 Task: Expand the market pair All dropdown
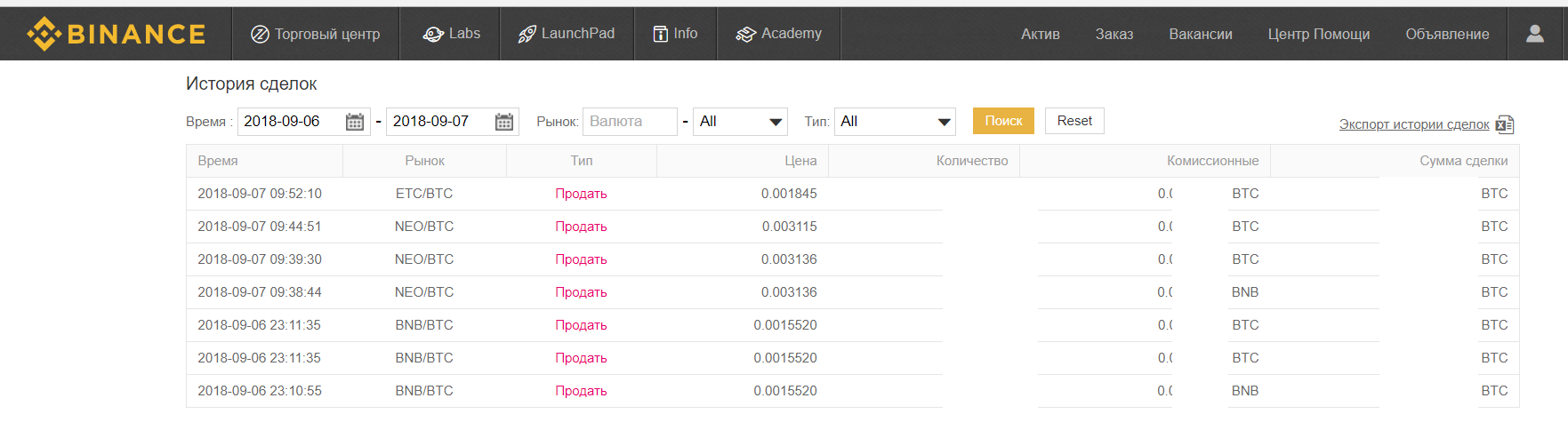(x=740, y=122)
